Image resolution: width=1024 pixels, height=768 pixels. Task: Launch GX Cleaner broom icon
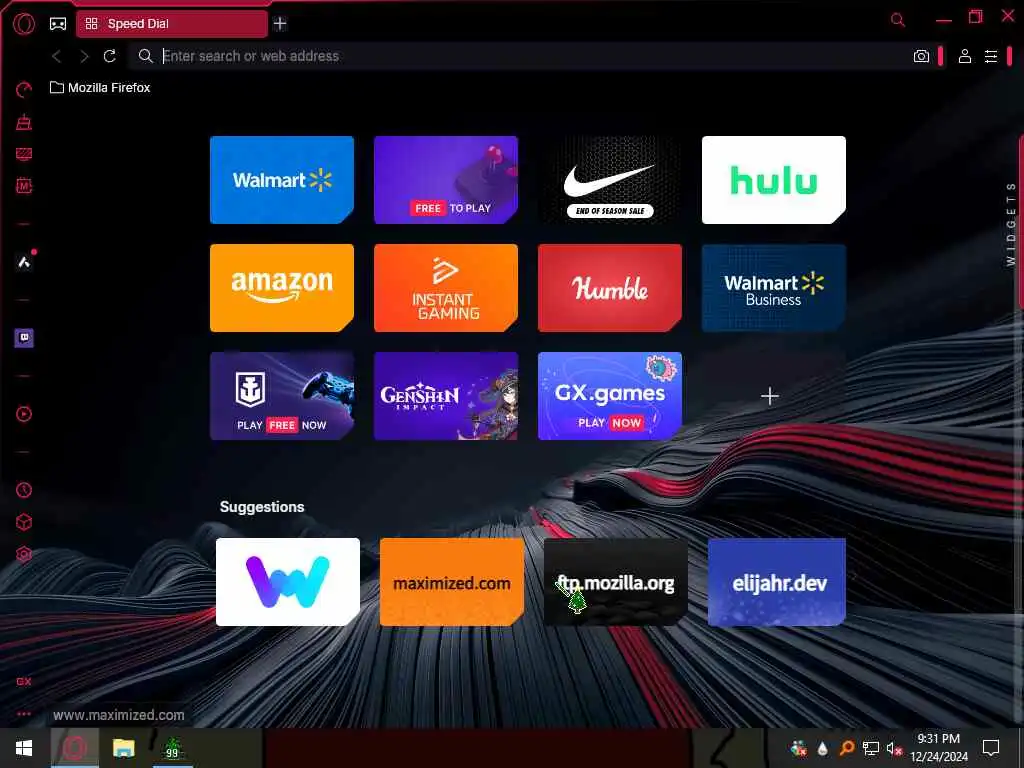pos(24,121)
